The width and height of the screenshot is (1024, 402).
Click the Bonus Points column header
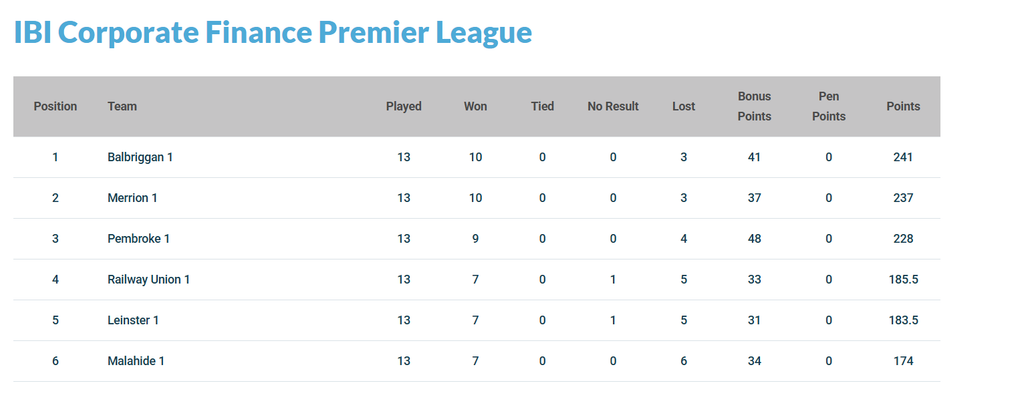(754, 106)
